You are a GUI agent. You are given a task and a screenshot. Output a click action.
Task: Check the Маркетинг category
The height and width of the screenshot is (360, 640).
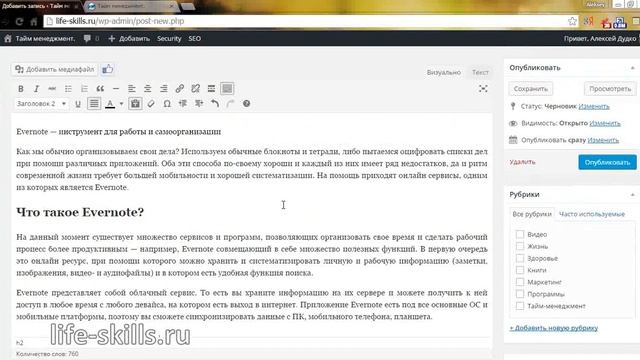coord(520,282)
